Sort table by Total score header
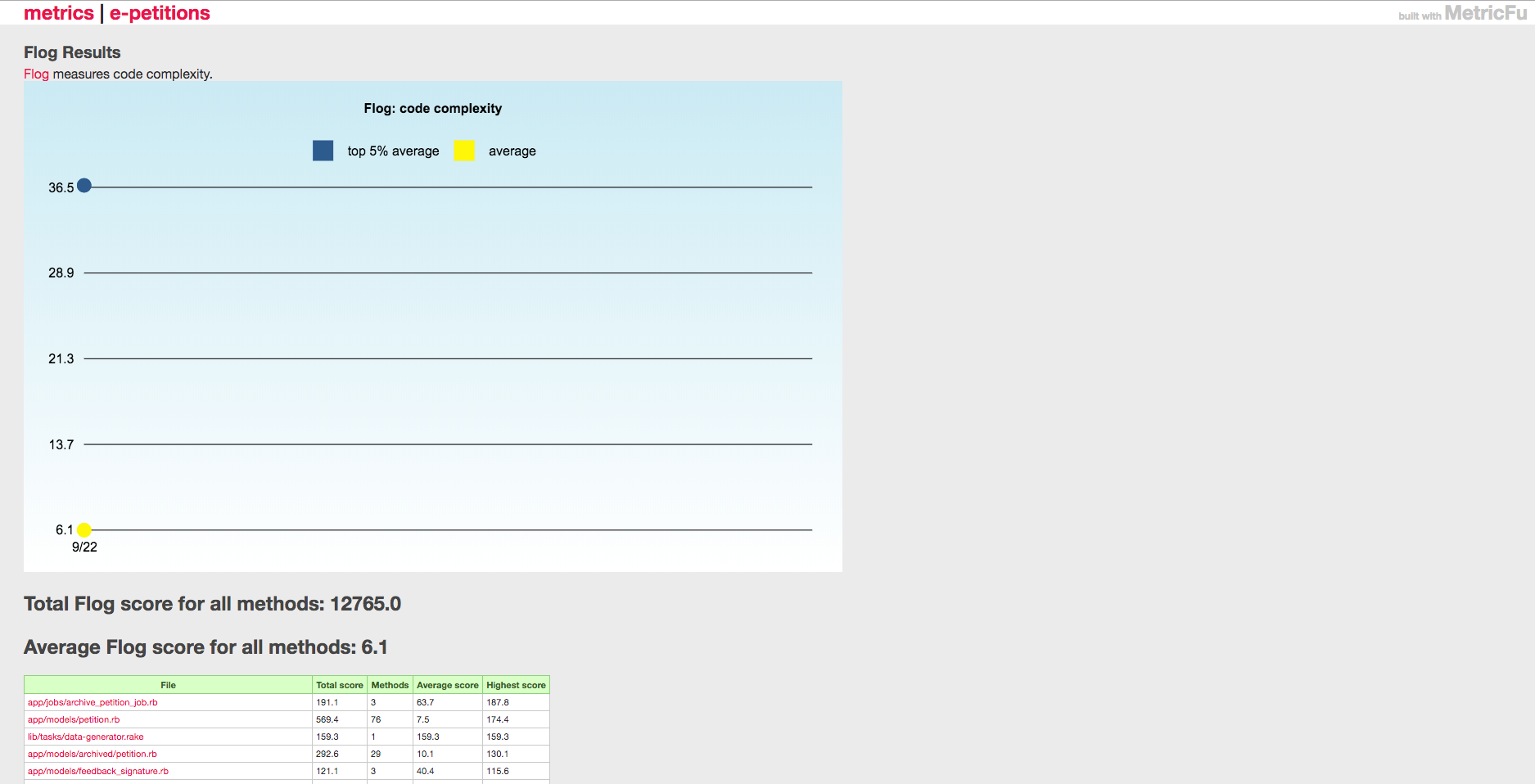1535x784 pixels. pyautogui.click(x=340, y=685)
